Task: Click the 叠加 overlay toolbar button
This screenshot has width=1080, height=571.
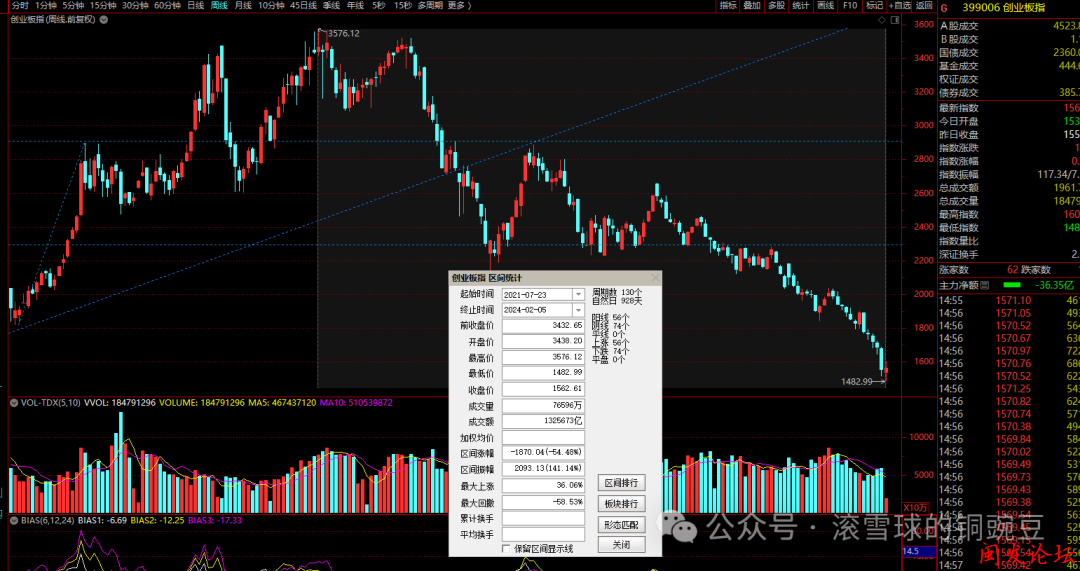Action: (751, 5)
